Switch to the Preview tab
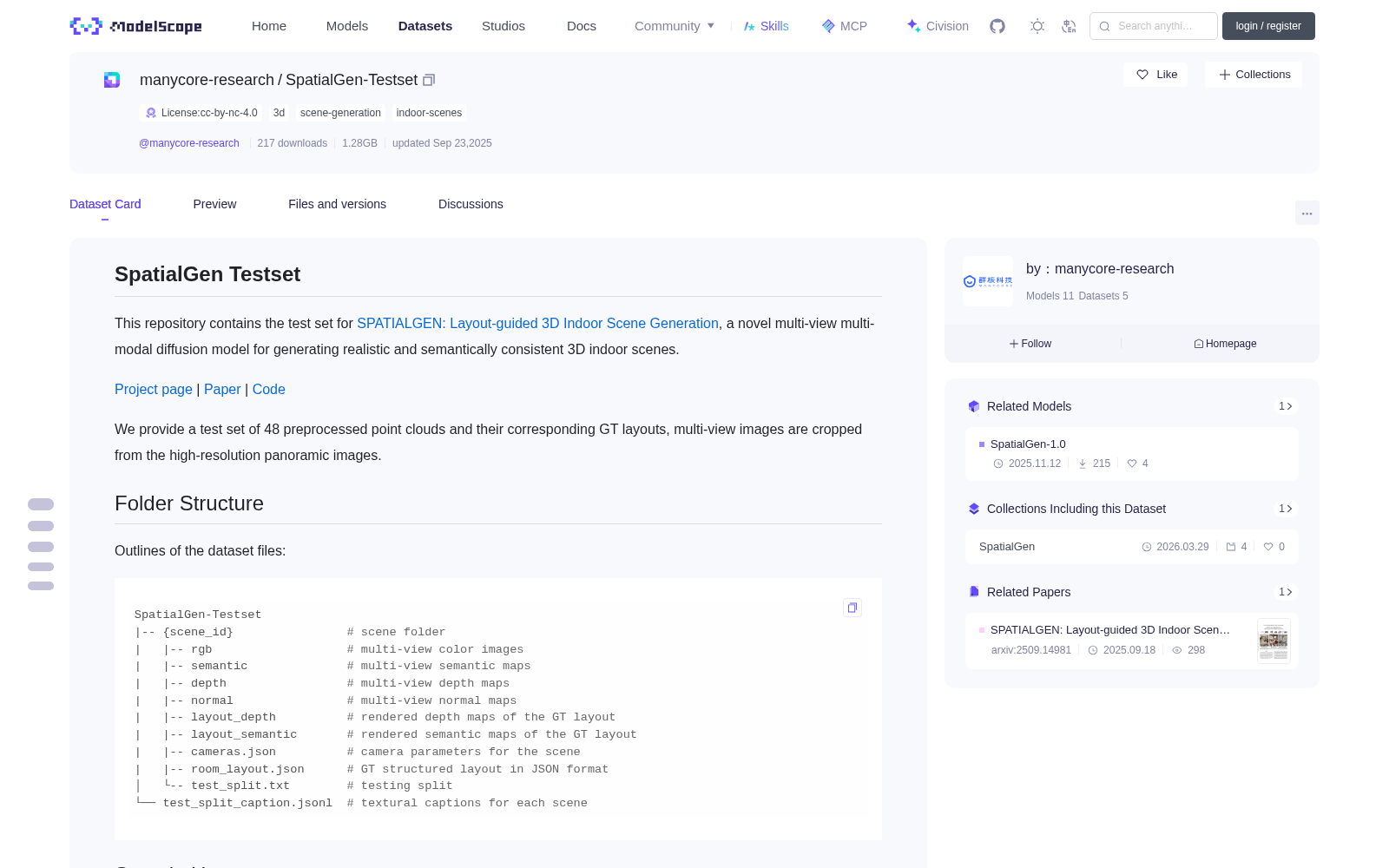 coord(214,204)
